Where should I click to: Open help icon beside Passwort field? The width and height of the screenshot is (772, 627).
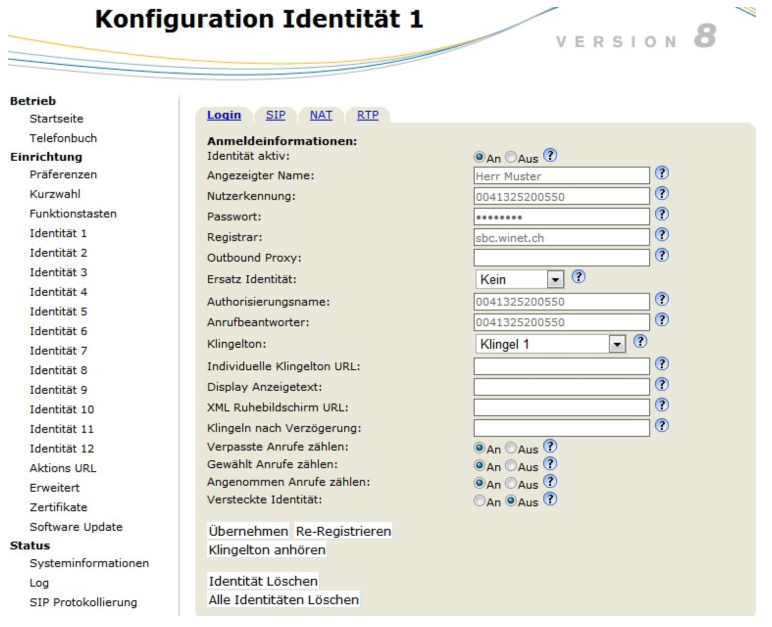coord(662,214)
